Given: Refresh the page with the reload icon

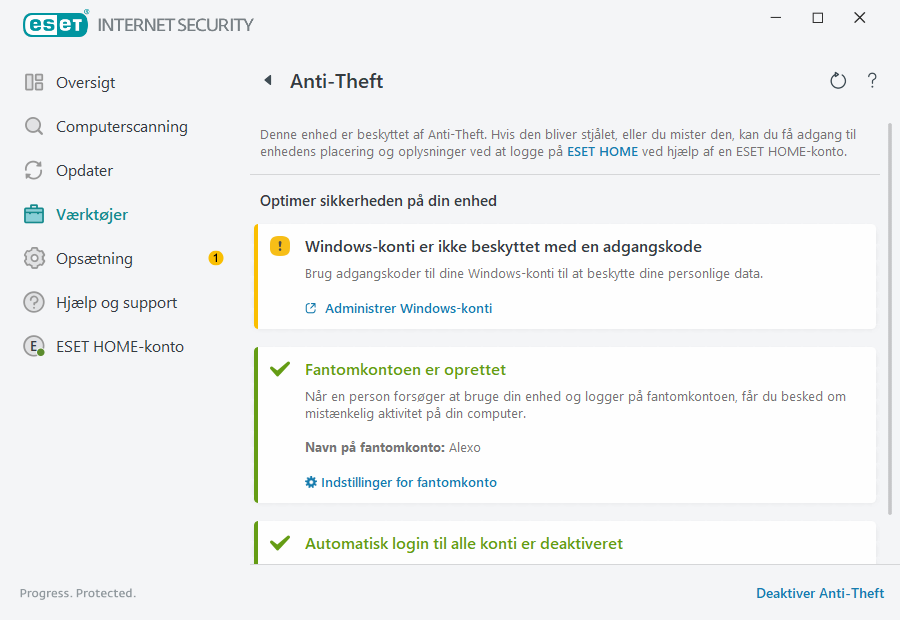Looking at the screenshot, I should tap(838, 80).
